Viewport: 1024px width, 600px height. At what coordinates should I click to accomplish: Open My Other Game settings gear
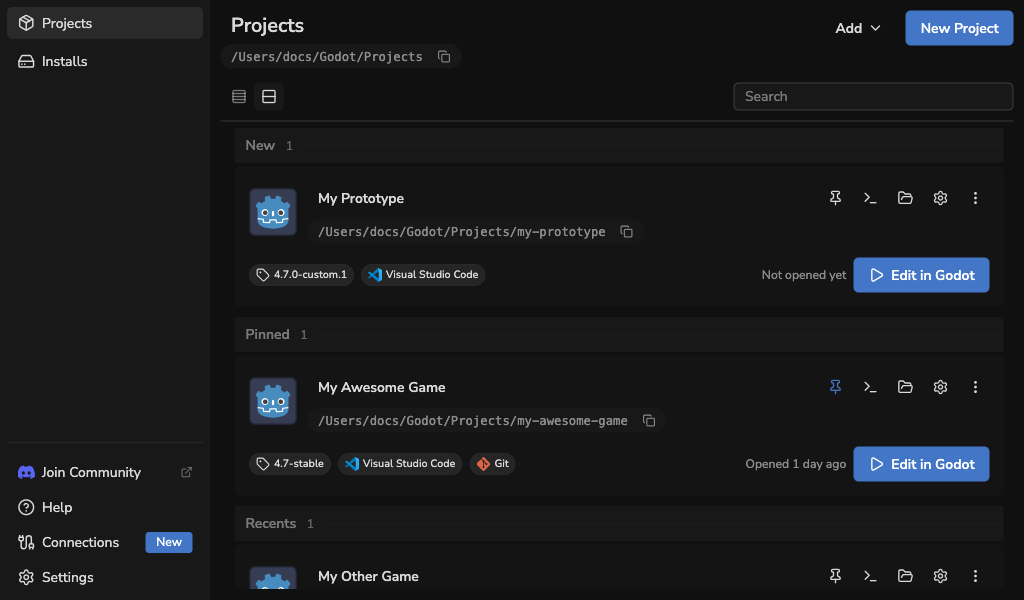[940, 576]
